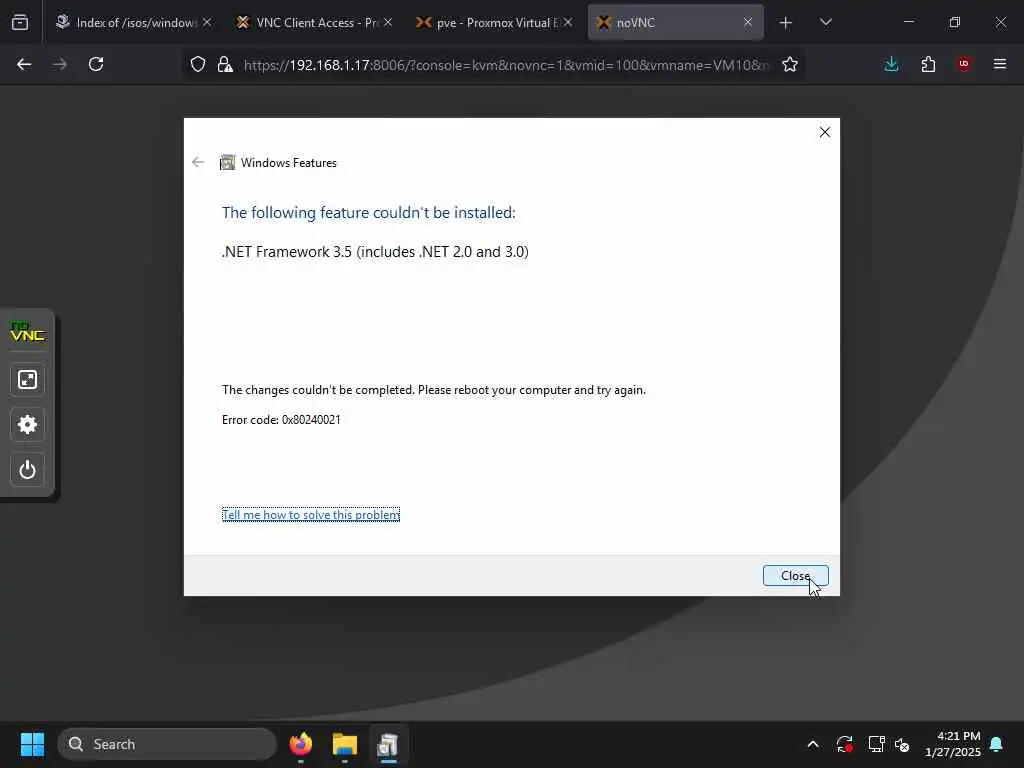Screen dimensions: 1024x768
Task: Click the browser forward arrow
Action: [x=60, y=64]
